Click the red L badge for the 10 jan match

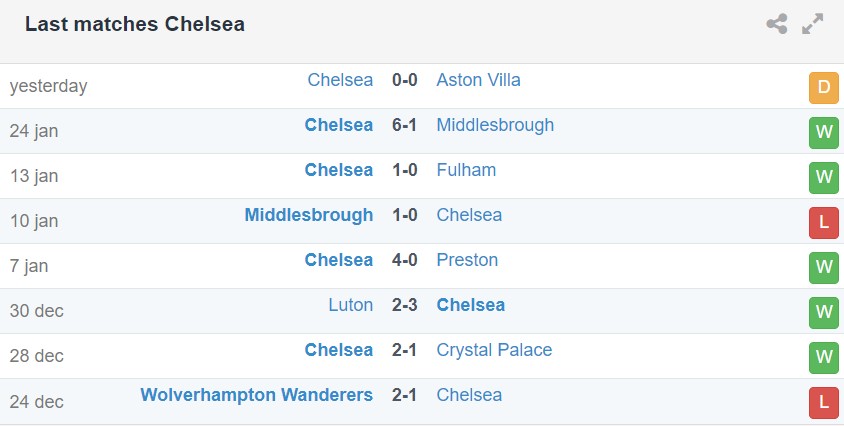[x=823, y=222]
